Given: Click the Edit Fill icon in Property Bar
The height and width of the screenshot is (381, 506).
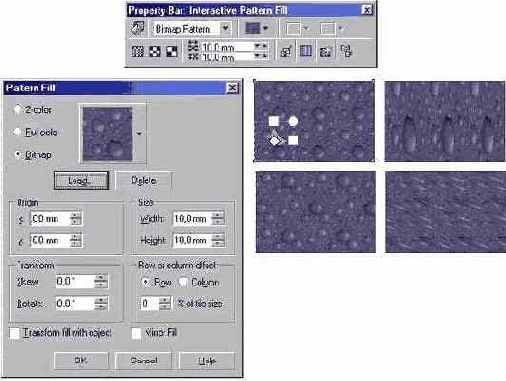Looking at the screenshot, I should point(137,28).
